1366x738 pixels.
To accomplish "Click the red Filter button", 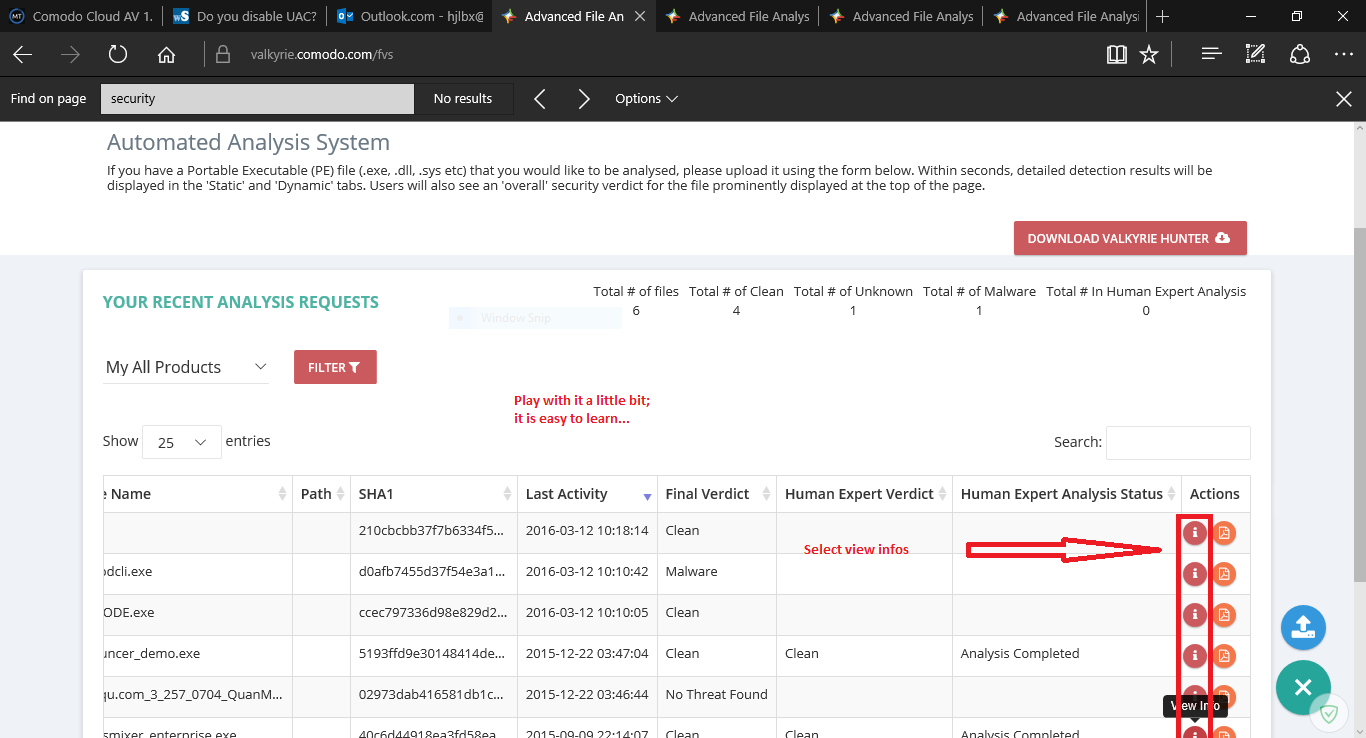I will (335, 367).
